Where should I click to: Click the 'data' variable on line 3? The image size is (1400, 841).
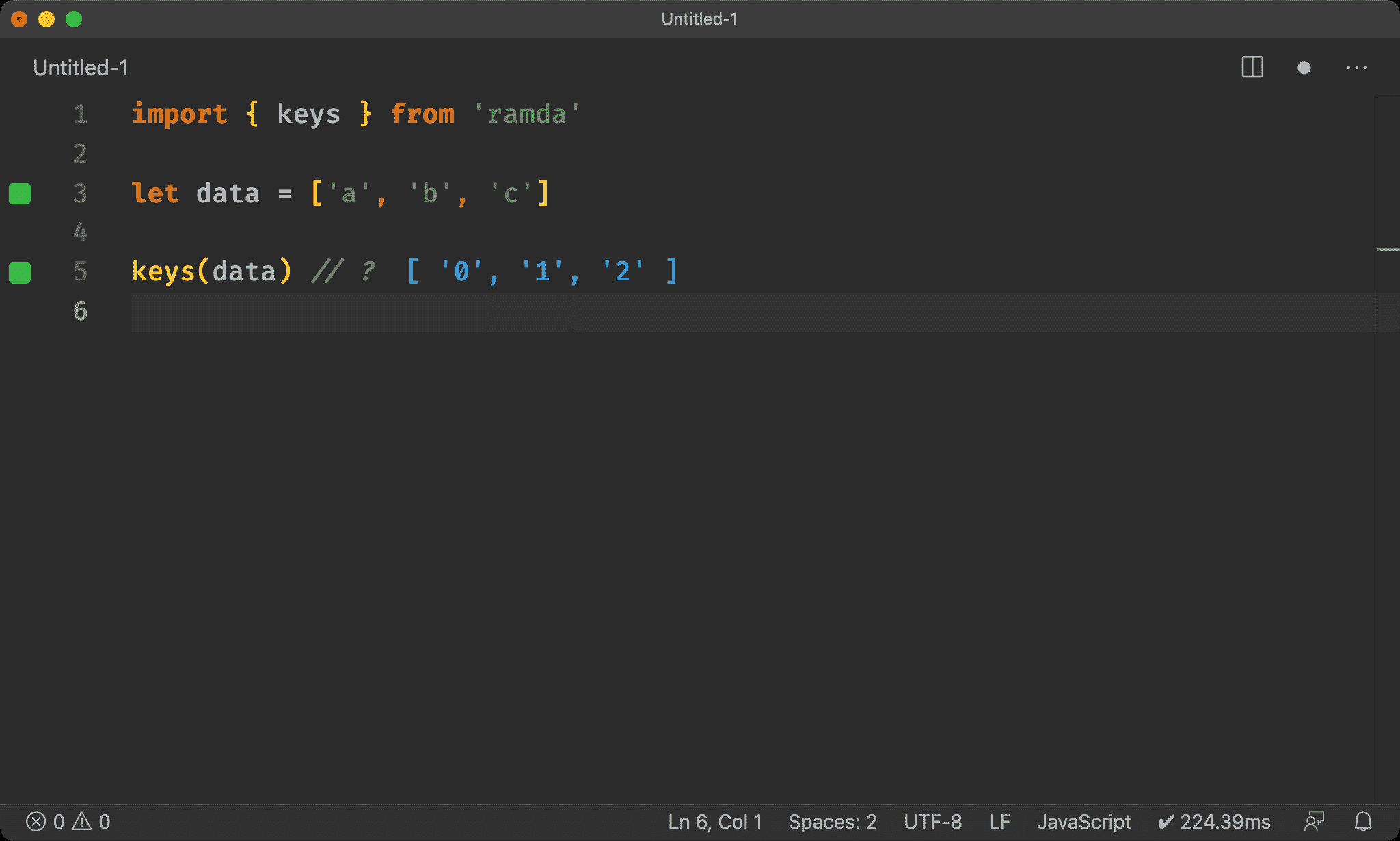(228, 193)
